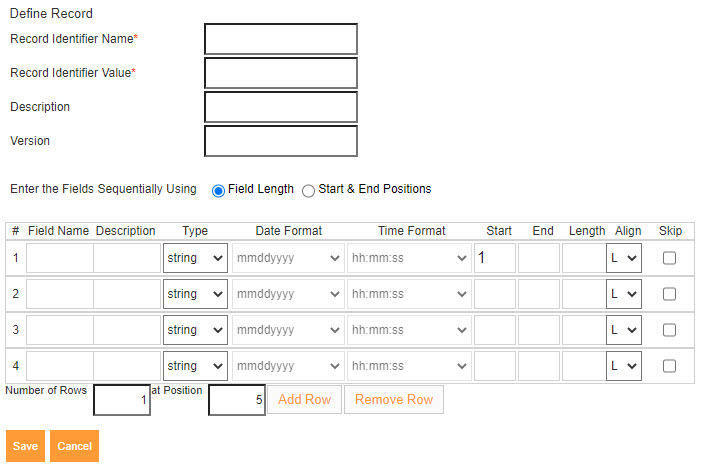Click the Record Identifier Value input
The image size is (724, 466).
(280, 73)
